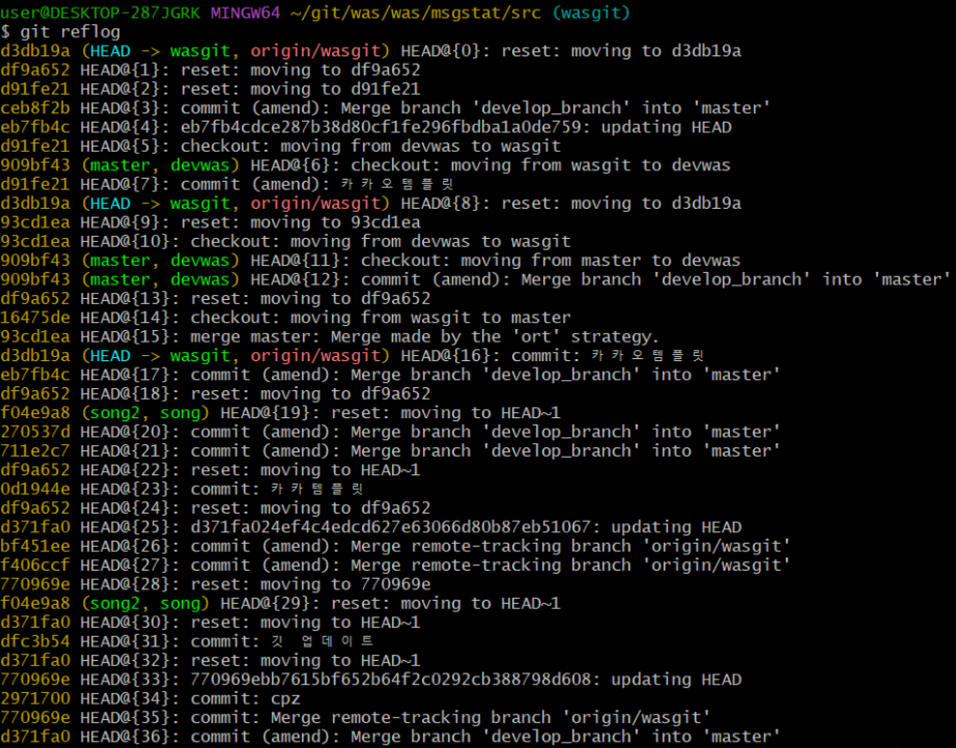
Task: Click hash ceb8f2b on the HEAD@{3} line
Action: pos(35,108)
